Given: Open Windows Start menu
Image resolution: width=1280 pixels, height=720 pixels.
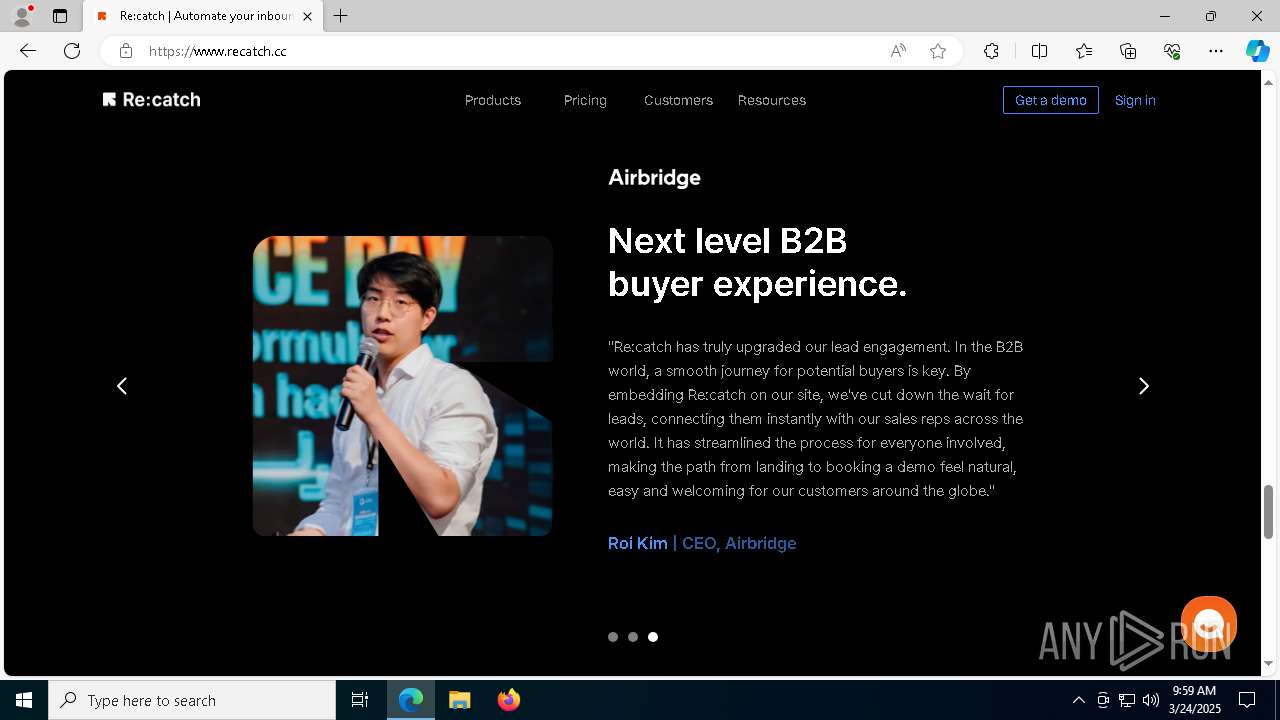Looking at the screenshot, I should [24, 700].
